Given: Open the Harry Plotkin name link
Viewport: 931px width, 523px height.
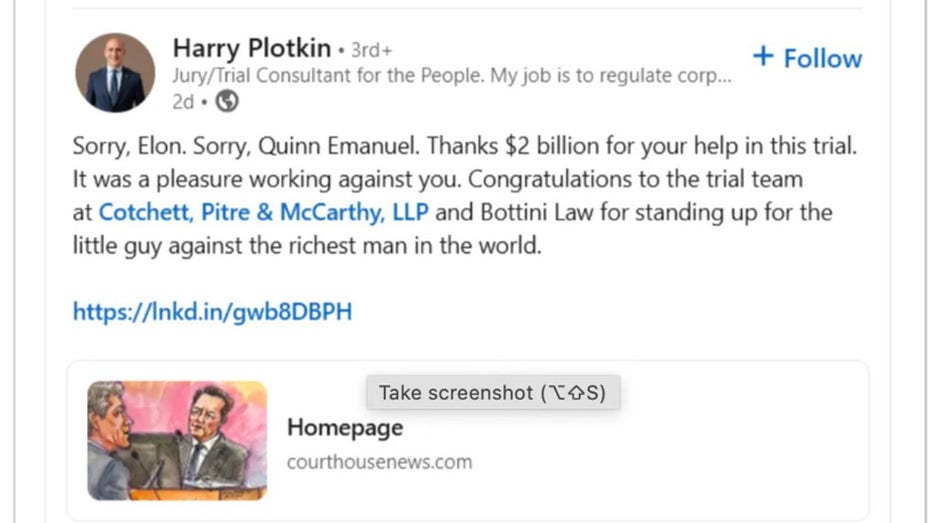Looking at the screenshot, I should pyautogui.click(x=250, y=48).
